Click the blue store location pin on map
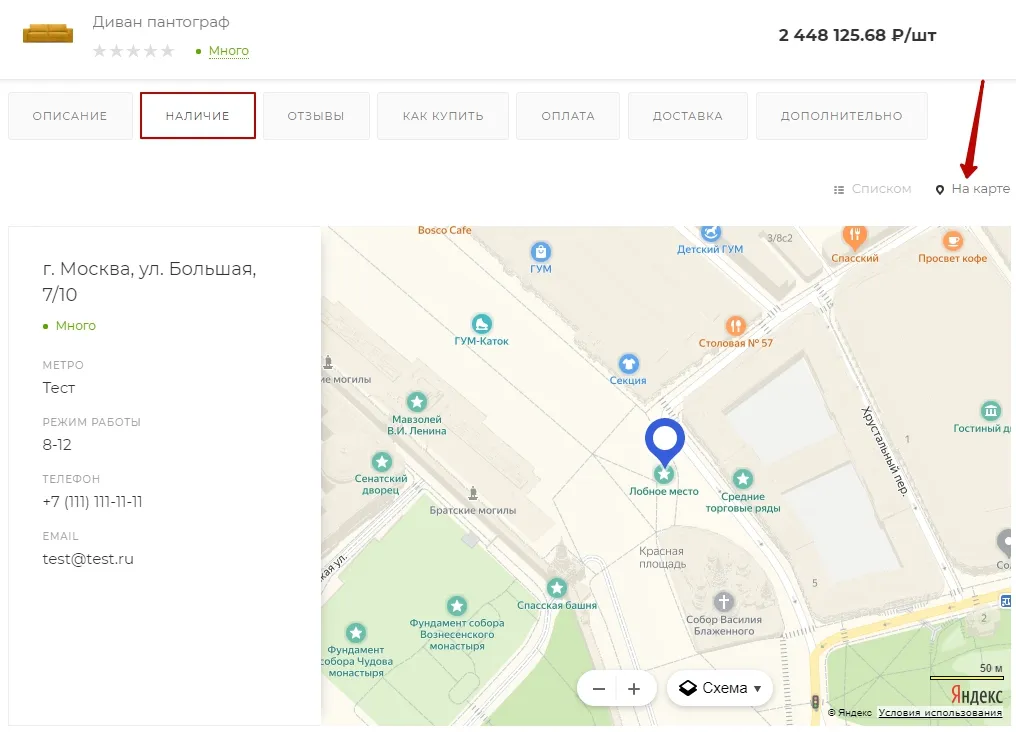Viewport: 1016px width, 732px height. tap(664, 442)
